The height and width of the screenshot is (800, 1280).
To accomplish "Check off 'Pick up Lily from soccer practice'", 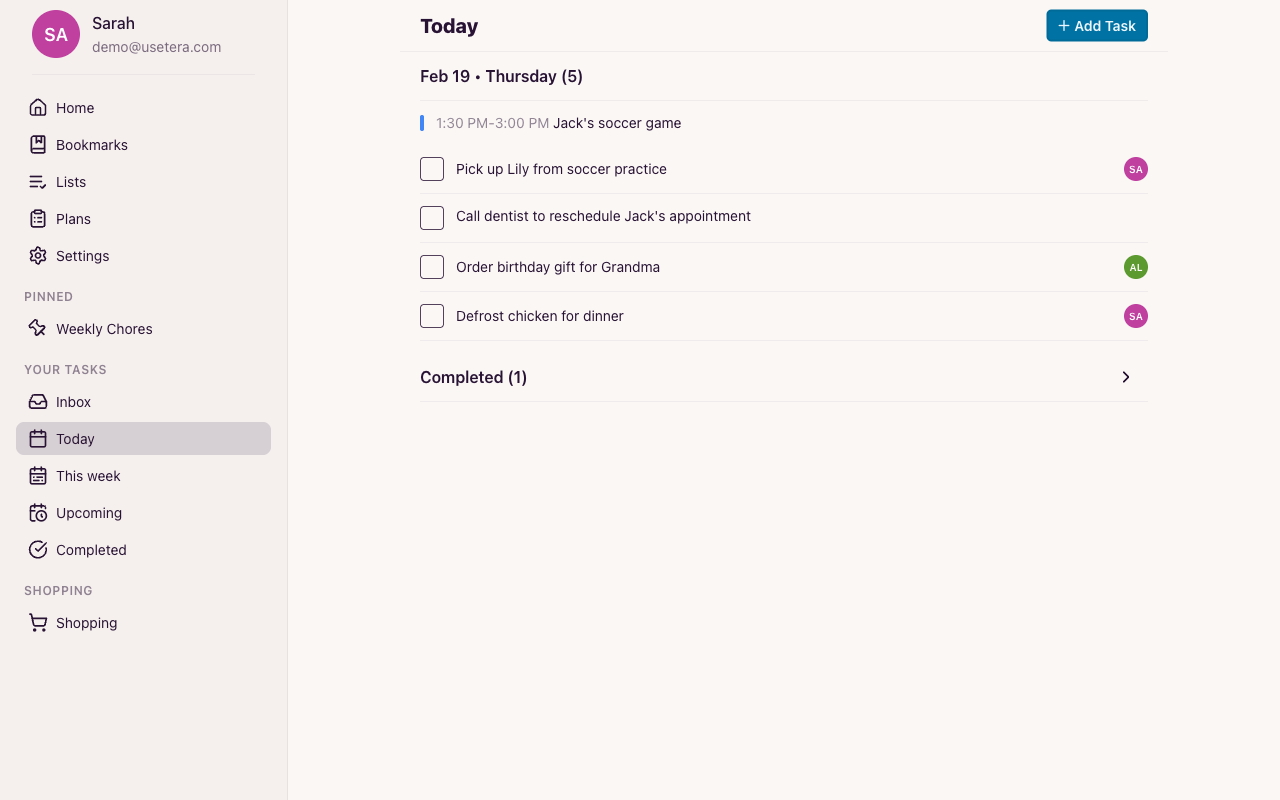I will point(432,169).
